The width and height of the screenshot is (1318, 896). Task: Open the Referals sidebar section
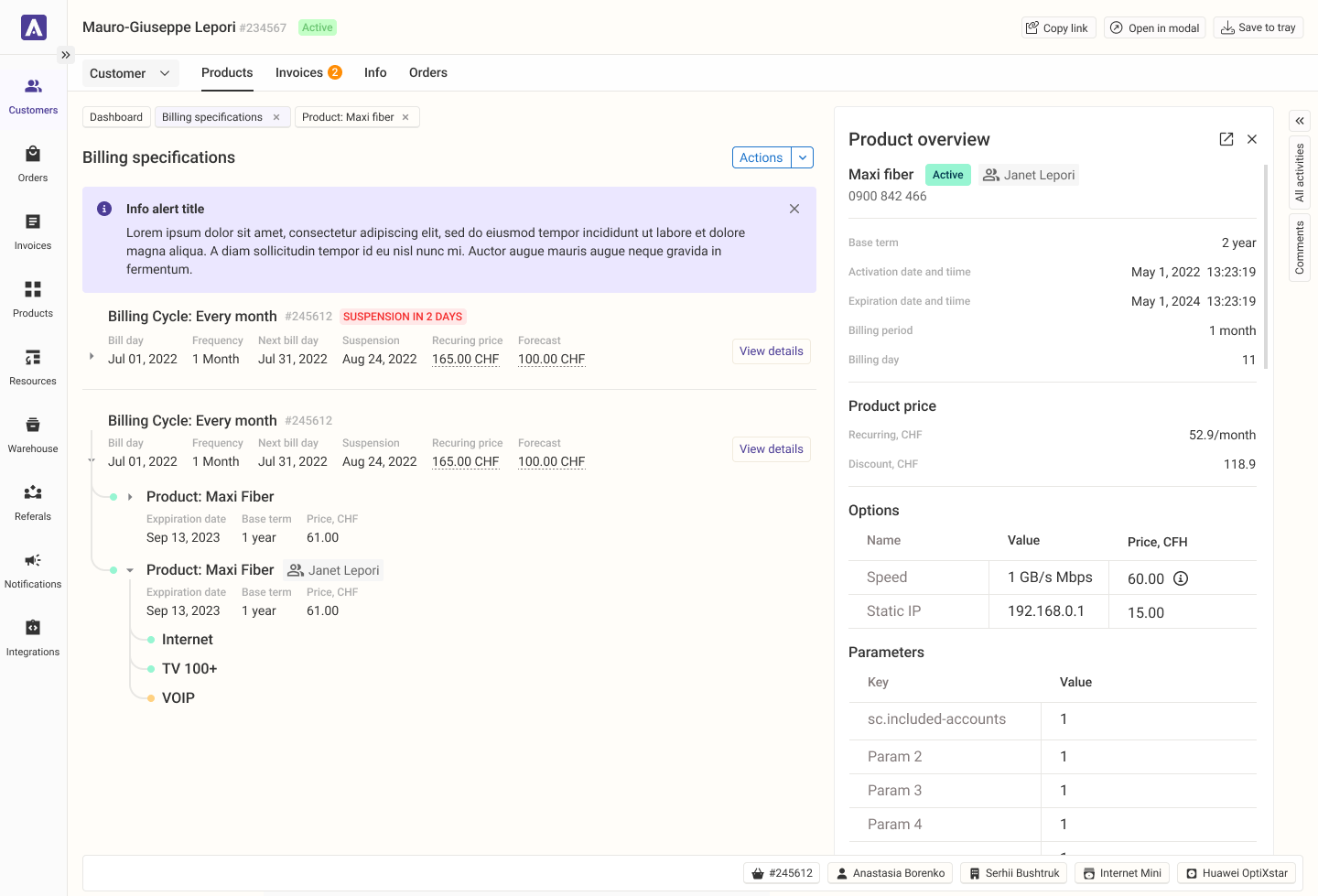(33, 502)
